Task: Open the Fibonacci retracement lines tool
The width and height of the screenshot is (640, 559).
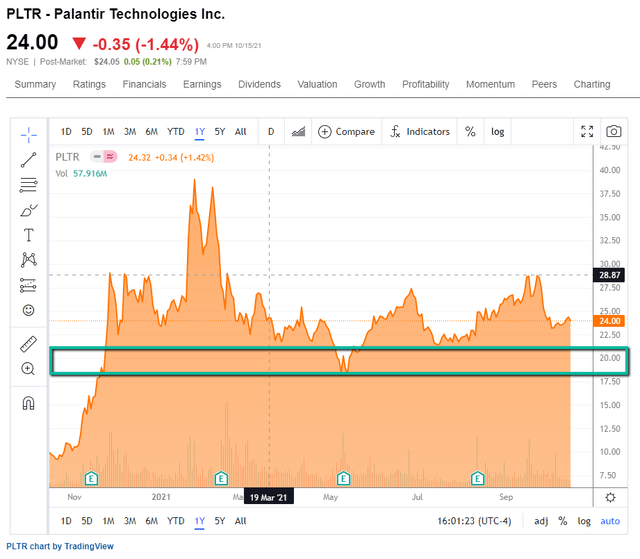Action: pos(29,185)
